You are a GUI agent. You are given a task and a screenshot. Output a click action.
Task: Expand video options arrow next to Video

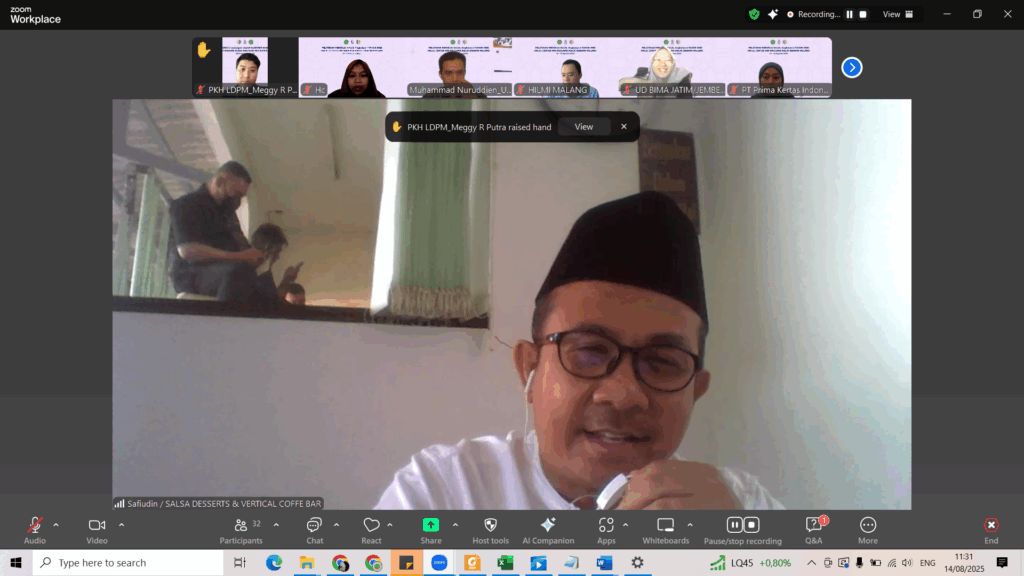122,524
